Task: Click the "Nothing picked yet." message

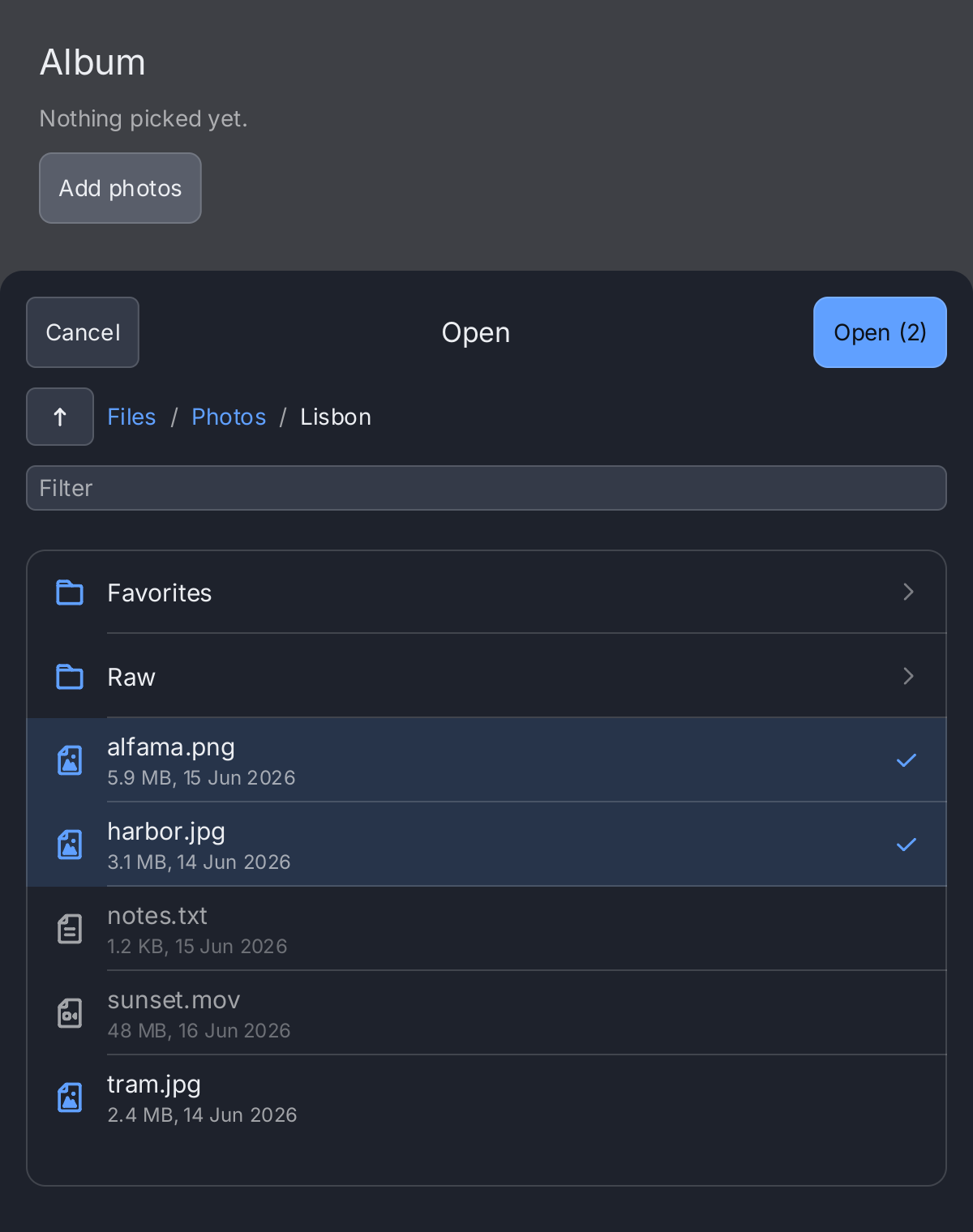Action: click(x=144, y=118)
